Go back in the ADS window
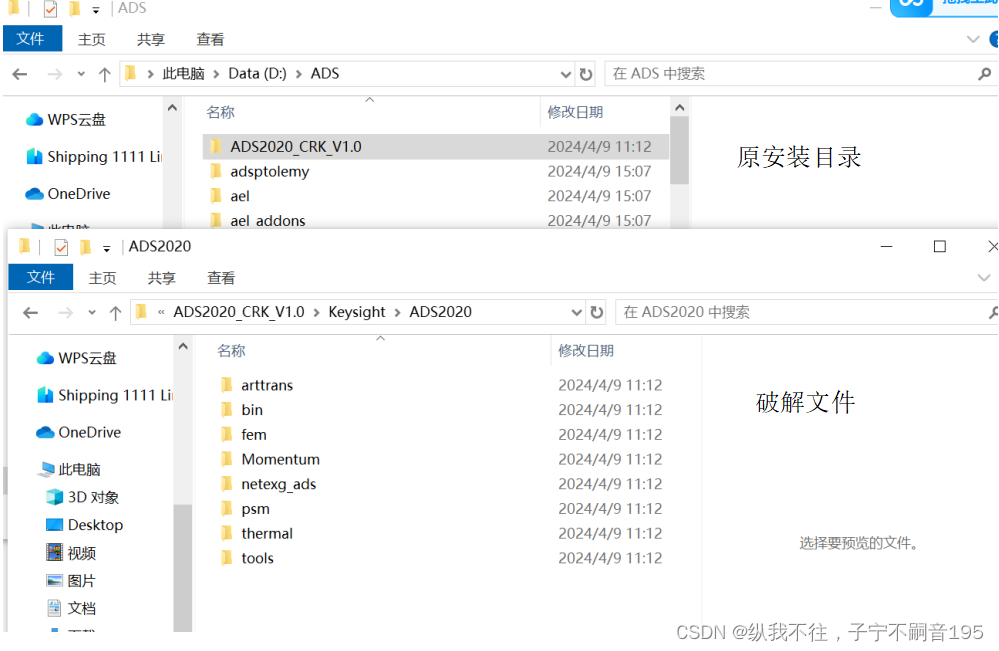This screenshot has height=651, width=999. pos(19,75)
